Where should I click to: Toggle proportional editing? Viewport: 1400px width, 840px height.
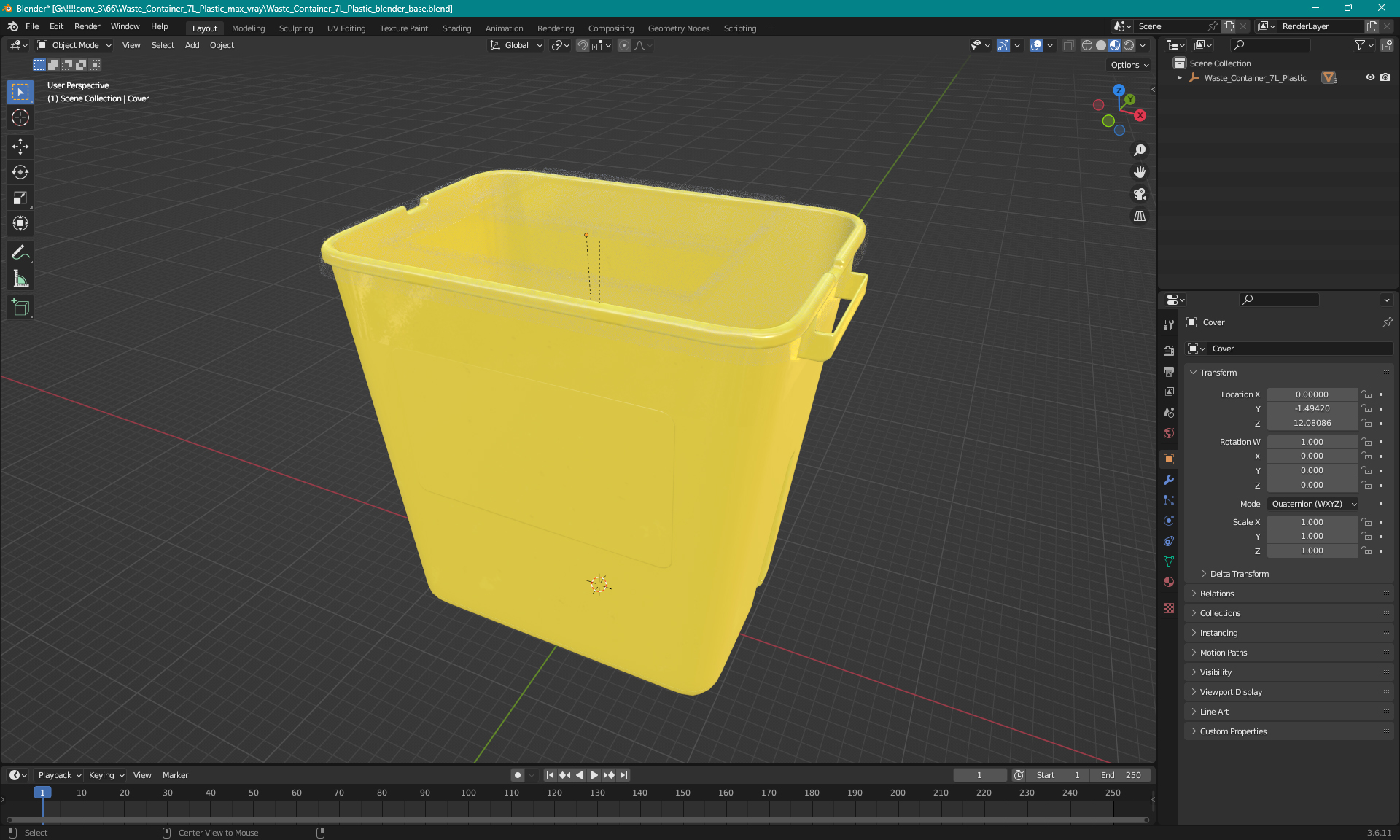(x=624, y=45)
